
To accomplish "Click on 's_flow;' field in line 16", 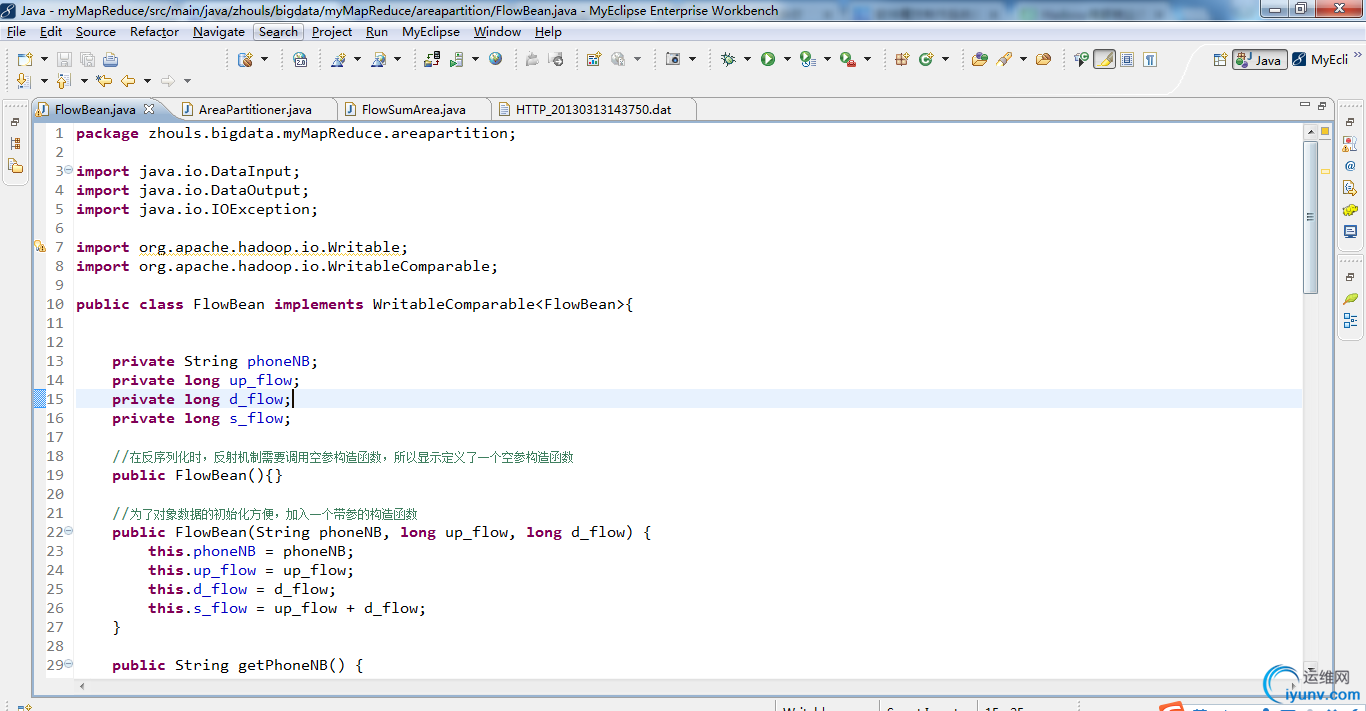I will pyautogui.click(x=260, y=418).
